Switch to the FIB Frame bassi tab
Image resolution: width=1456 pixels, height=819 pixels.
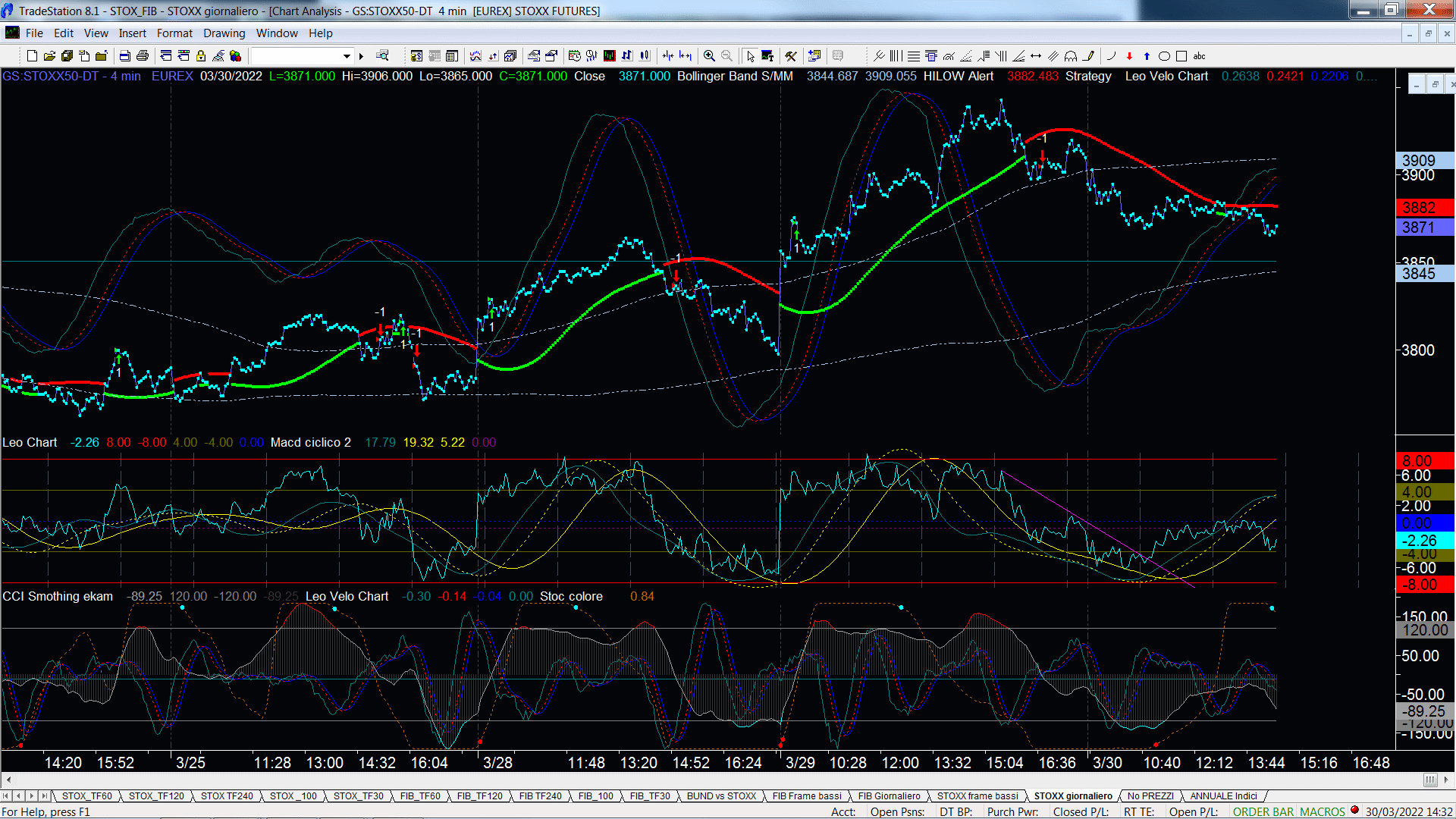807,796
